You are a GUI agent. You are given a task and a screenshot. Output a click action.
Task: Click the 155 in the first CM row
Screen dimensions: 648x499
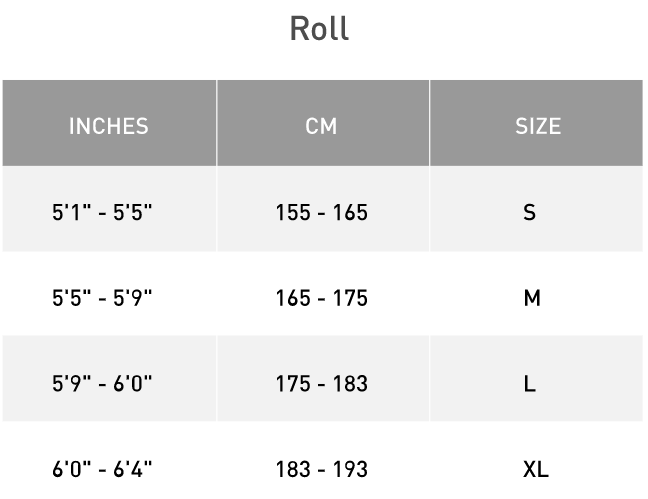point(293,212)
